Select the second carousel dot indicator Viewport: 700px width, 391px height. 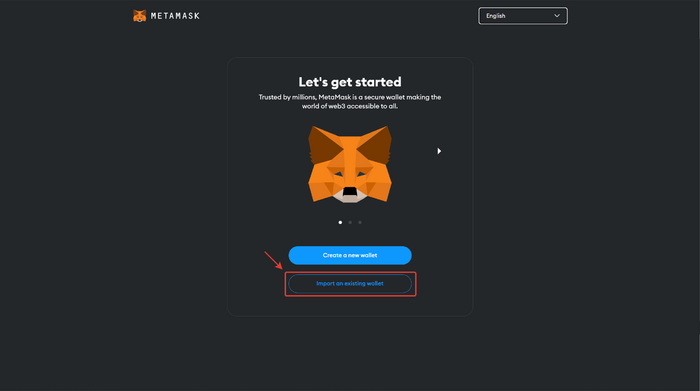350,222
